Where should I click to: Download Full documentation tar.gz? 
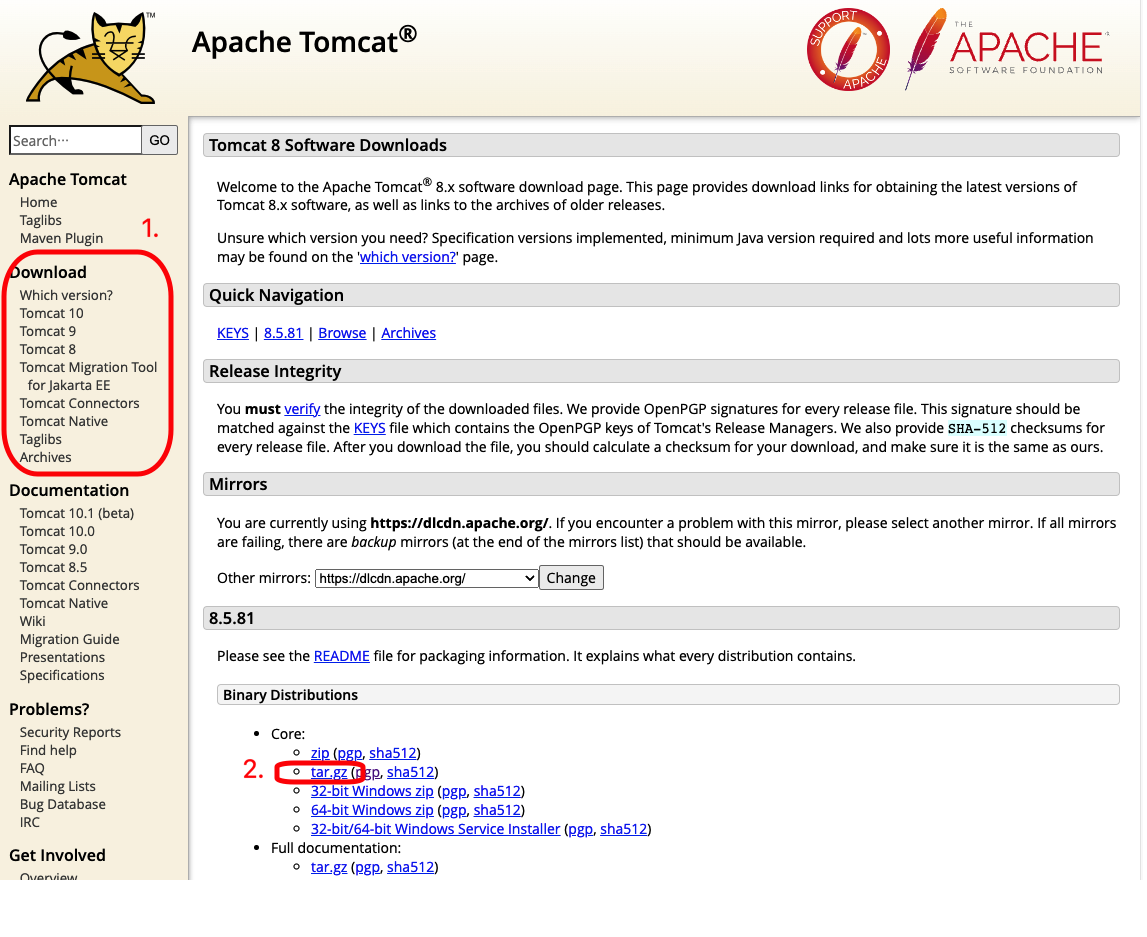click(x=329, y=867)
